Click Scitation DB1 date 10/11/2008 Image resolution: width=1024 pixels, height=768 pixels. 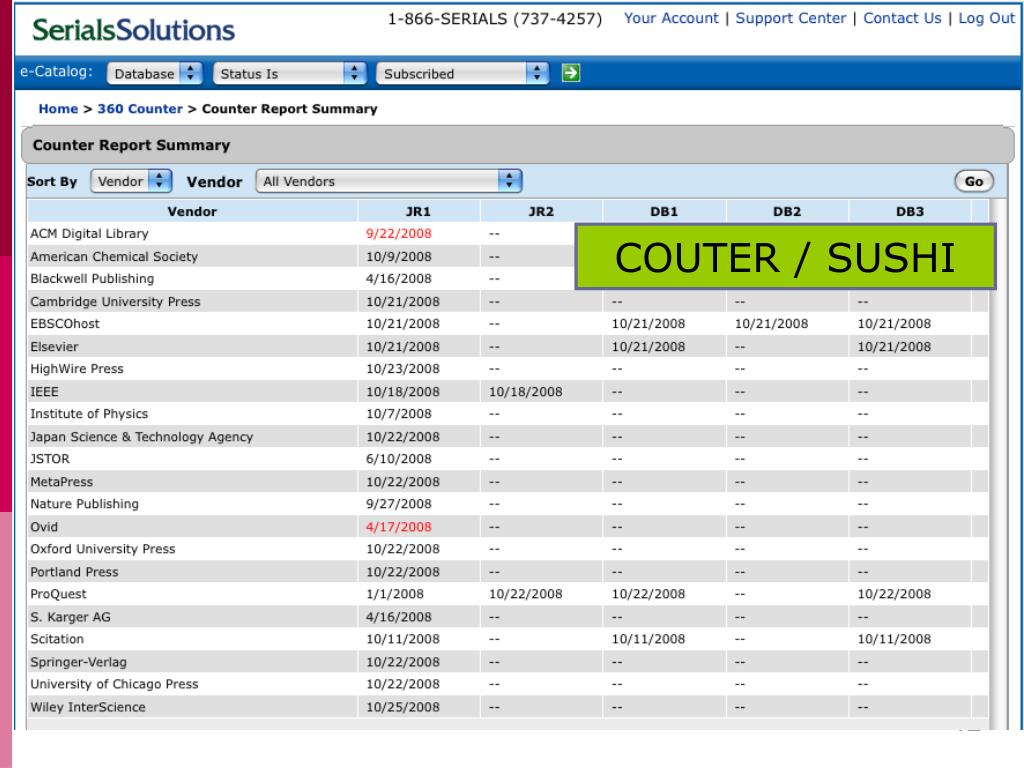pos(648,639)
